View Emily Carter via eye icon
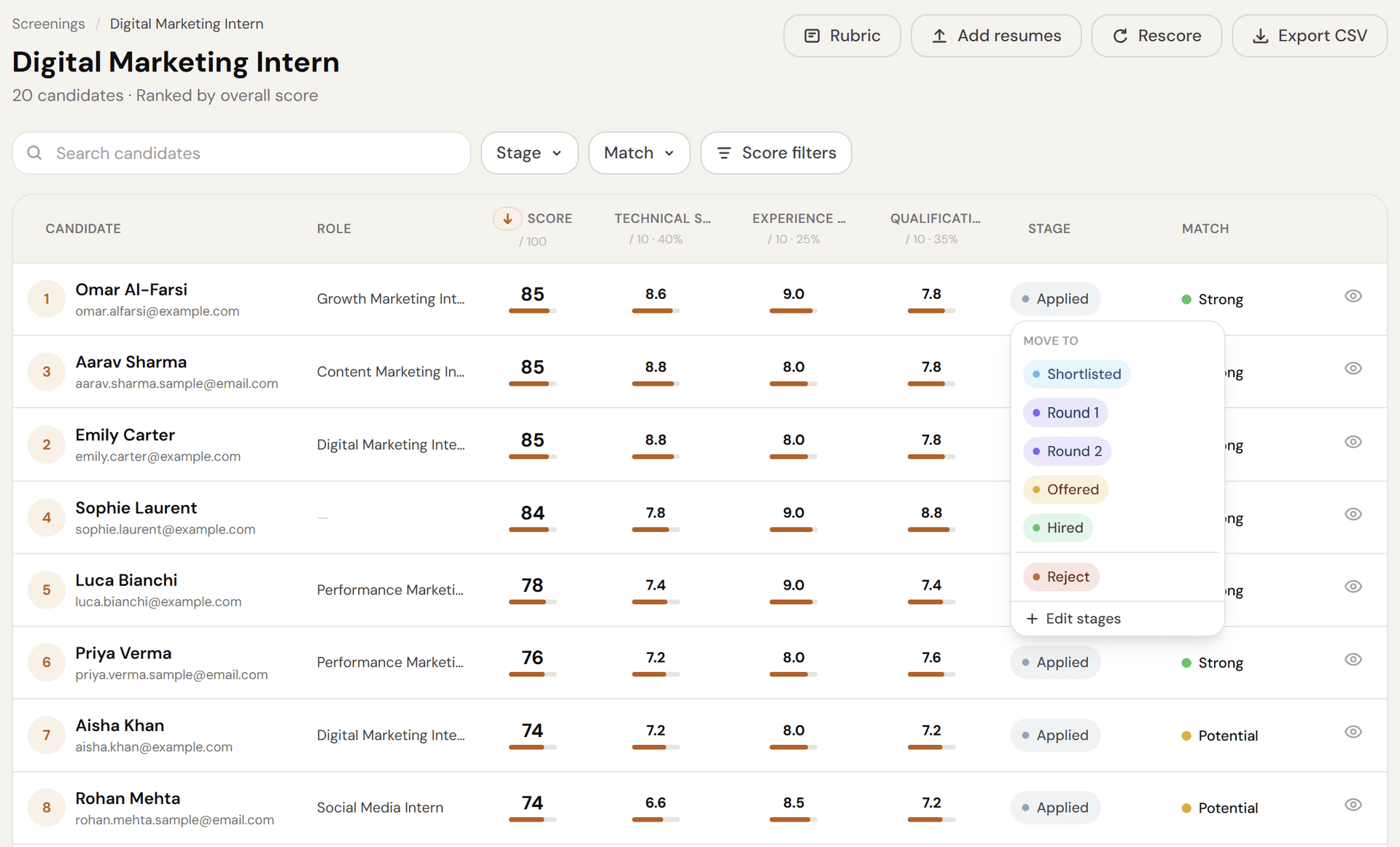 1353,442
